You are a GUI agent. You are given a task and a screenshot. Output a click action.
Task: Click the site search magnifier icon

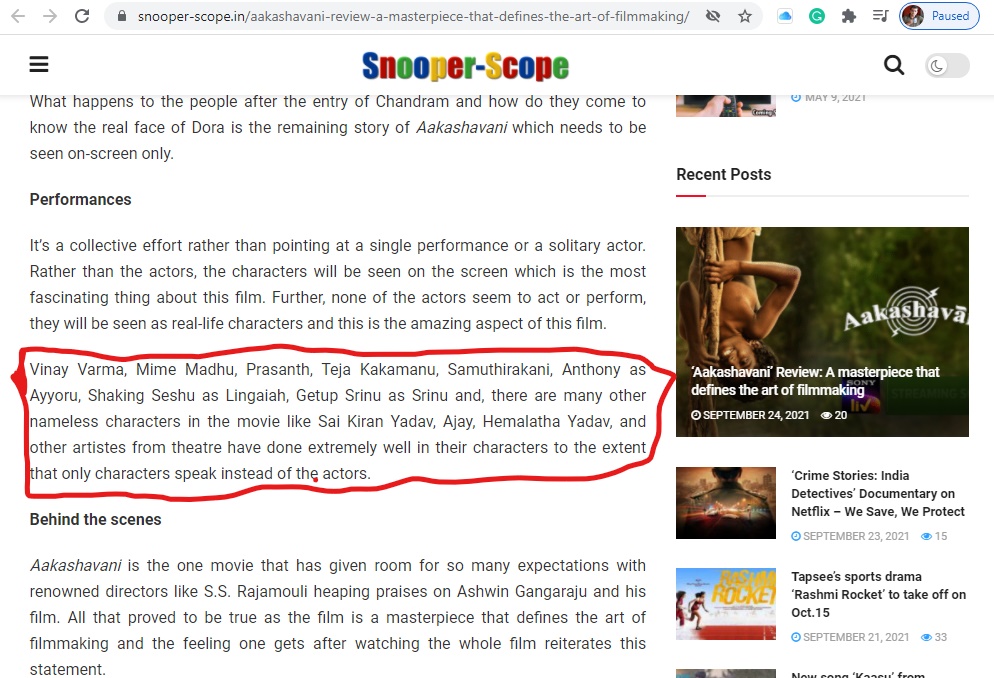pyautogui.click(x=894, y=65)
